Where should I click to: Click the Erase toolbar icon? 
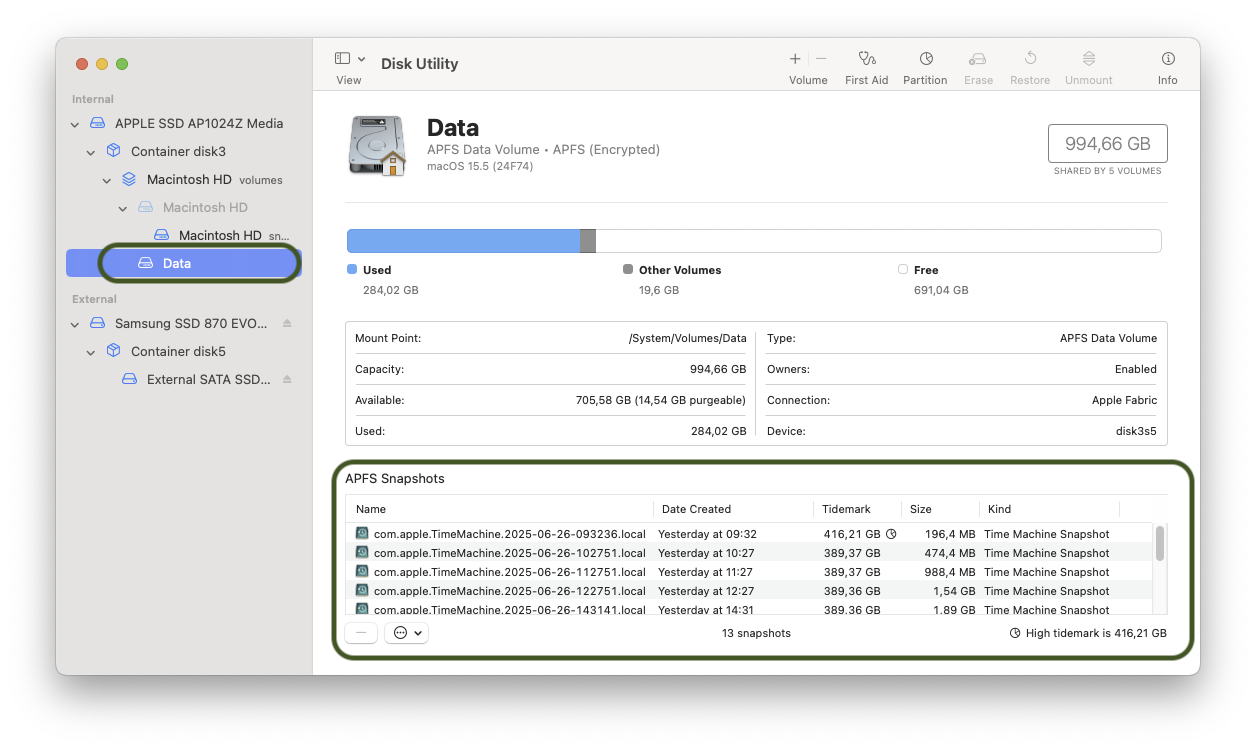point(978,59)
